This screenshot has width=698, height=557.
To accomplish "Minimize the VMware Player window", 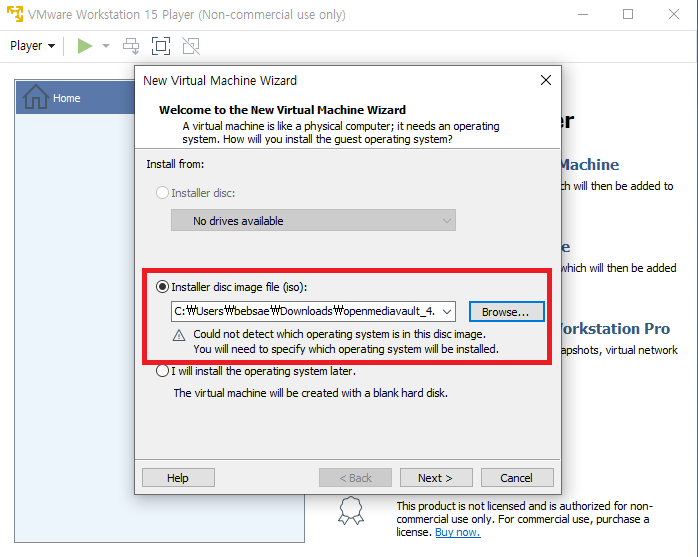I will point(583,14).
